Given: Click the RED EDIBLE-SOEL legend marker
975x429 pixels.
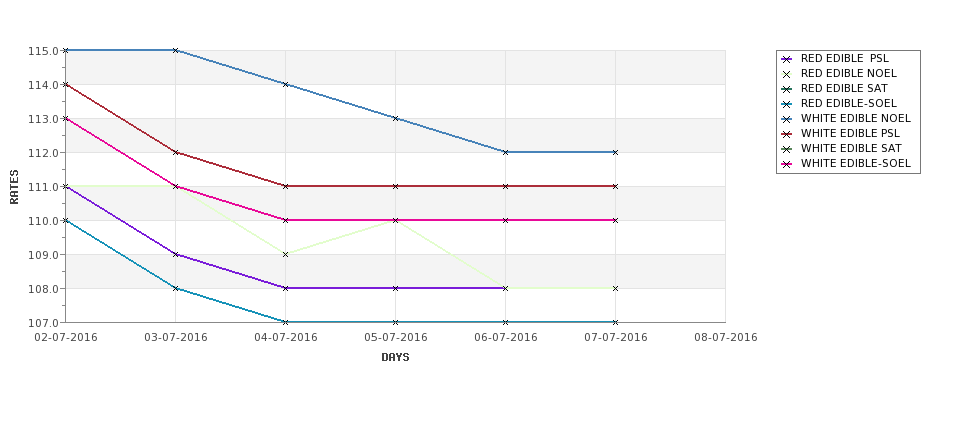Looking at the screenshot, I should pos(787,104).
